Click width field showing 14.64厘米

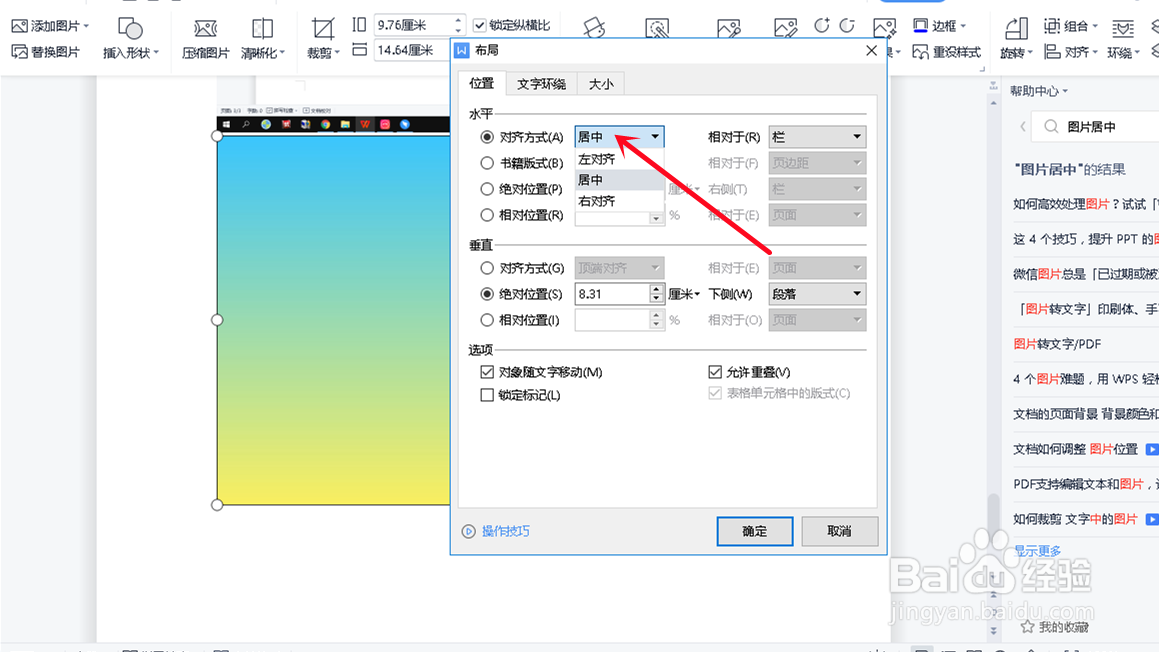413,50
